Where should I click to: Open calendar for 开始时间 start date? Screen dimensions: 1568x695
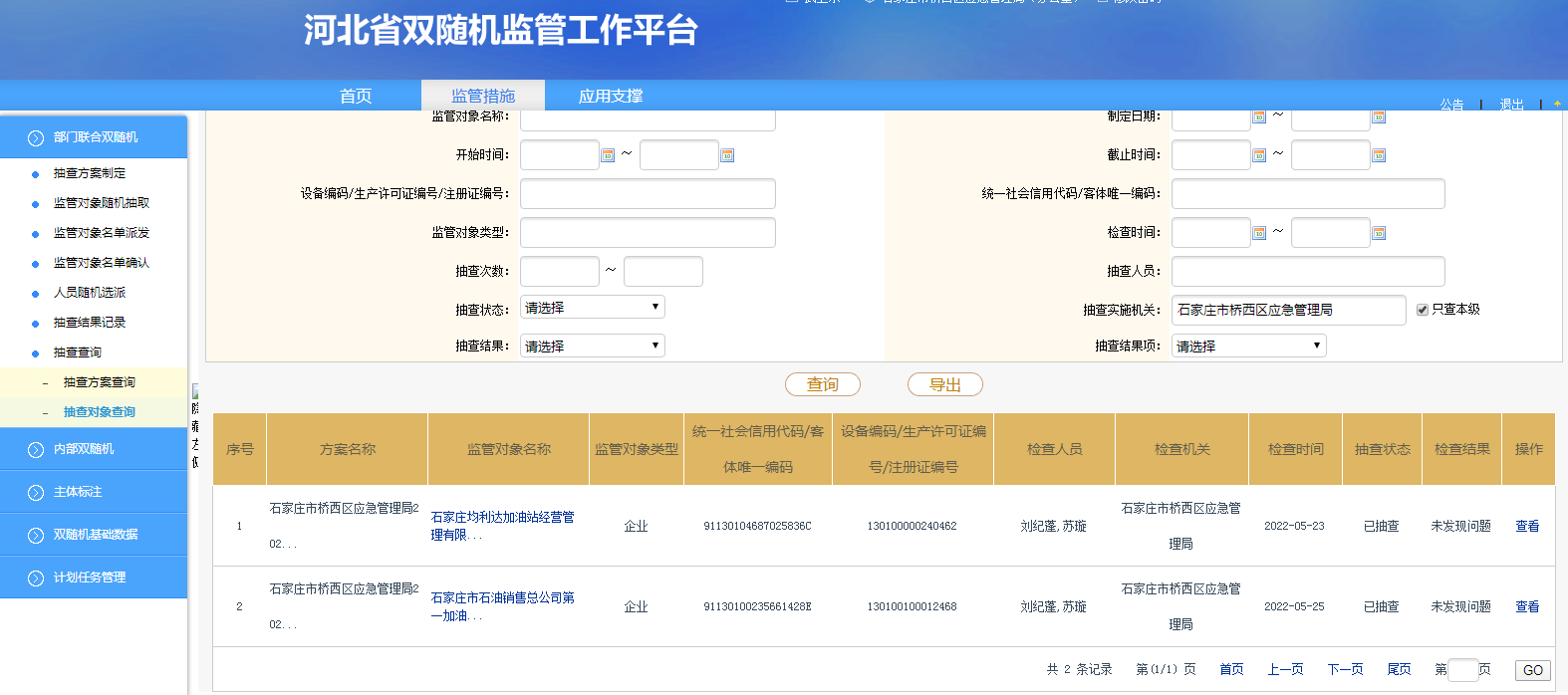(x=608, y=155)
